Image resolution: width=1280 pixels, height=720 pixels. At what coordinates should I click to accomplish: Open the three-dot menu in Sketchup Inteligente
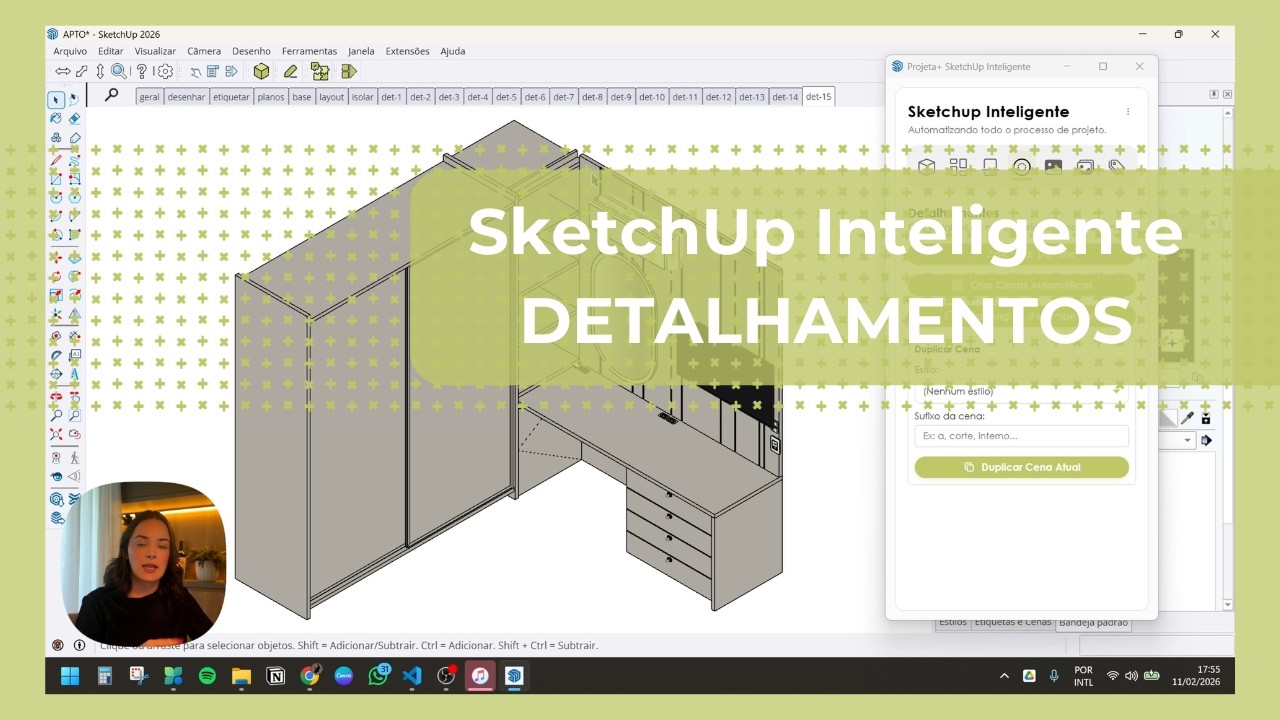click(x=1128, y=112)
